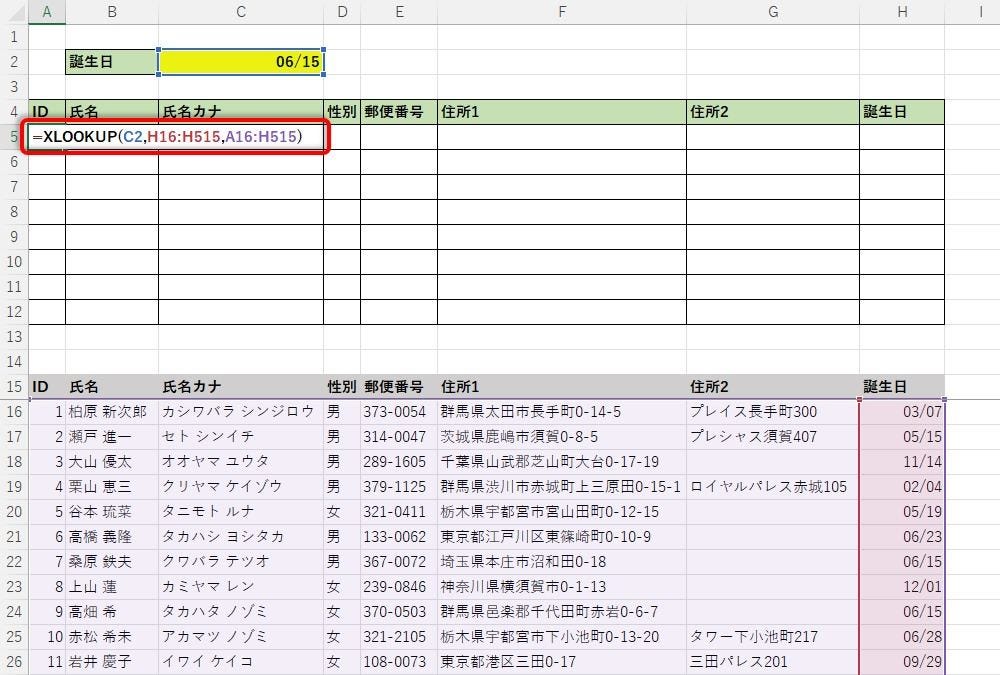This screenshot has width=1000, height=675.
Task: Select the row 26 header
Action: point(14,661)
